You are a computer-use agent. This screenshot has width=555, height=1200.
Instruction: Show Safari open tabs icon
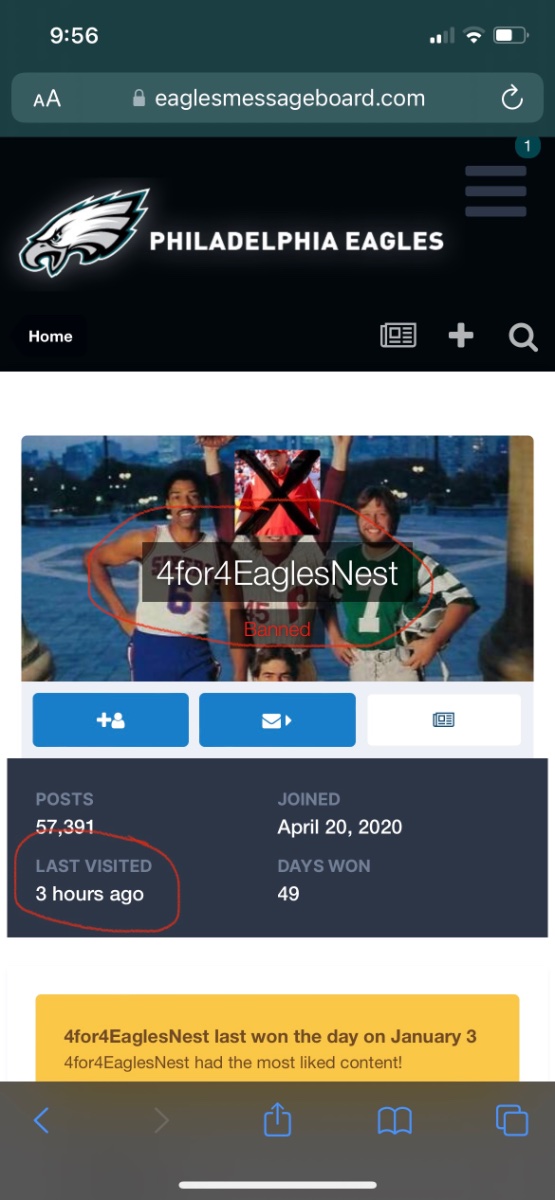click(x=512, y=1120)
